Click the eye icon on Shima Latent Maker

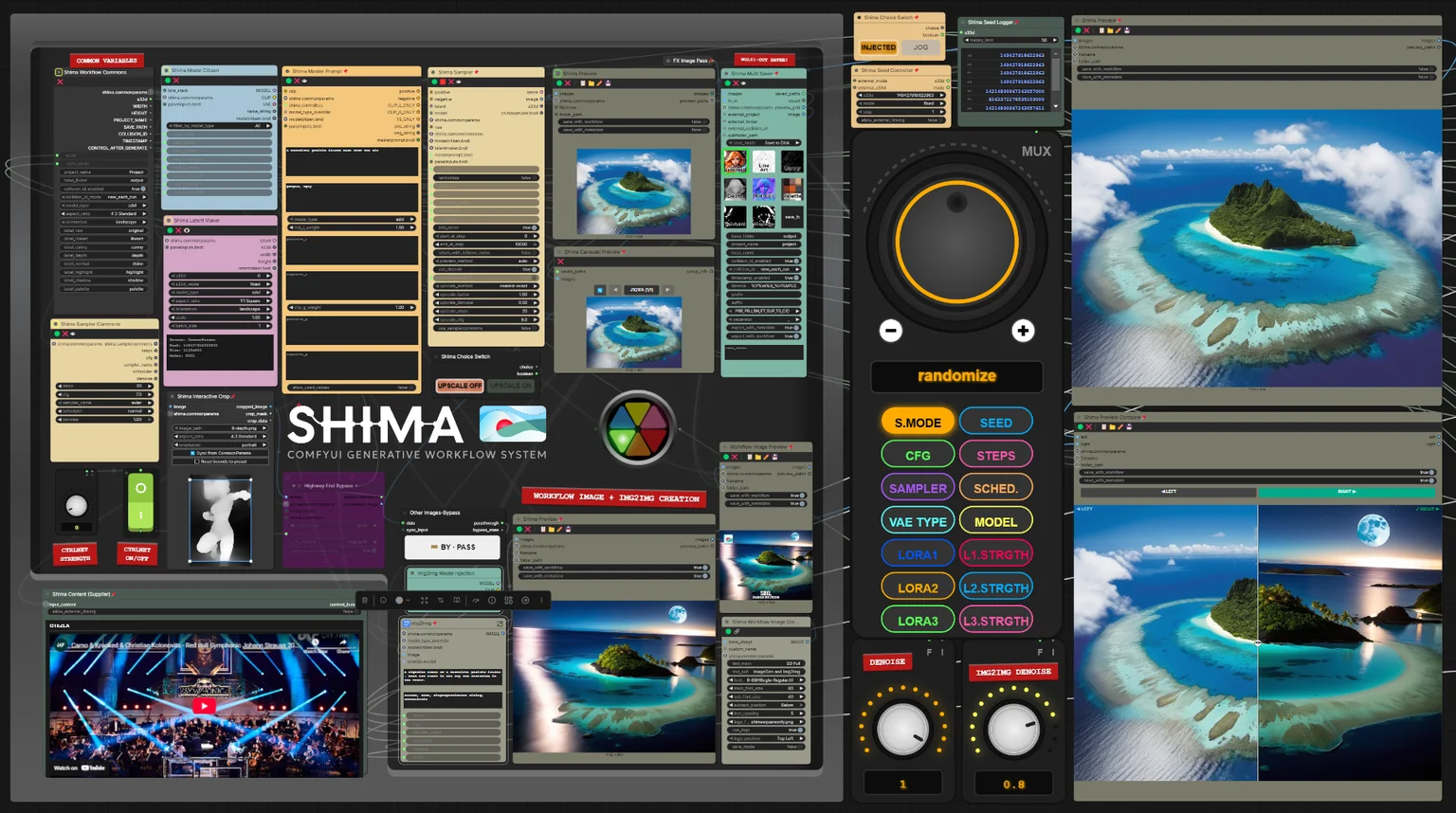[x=187, y=230]
